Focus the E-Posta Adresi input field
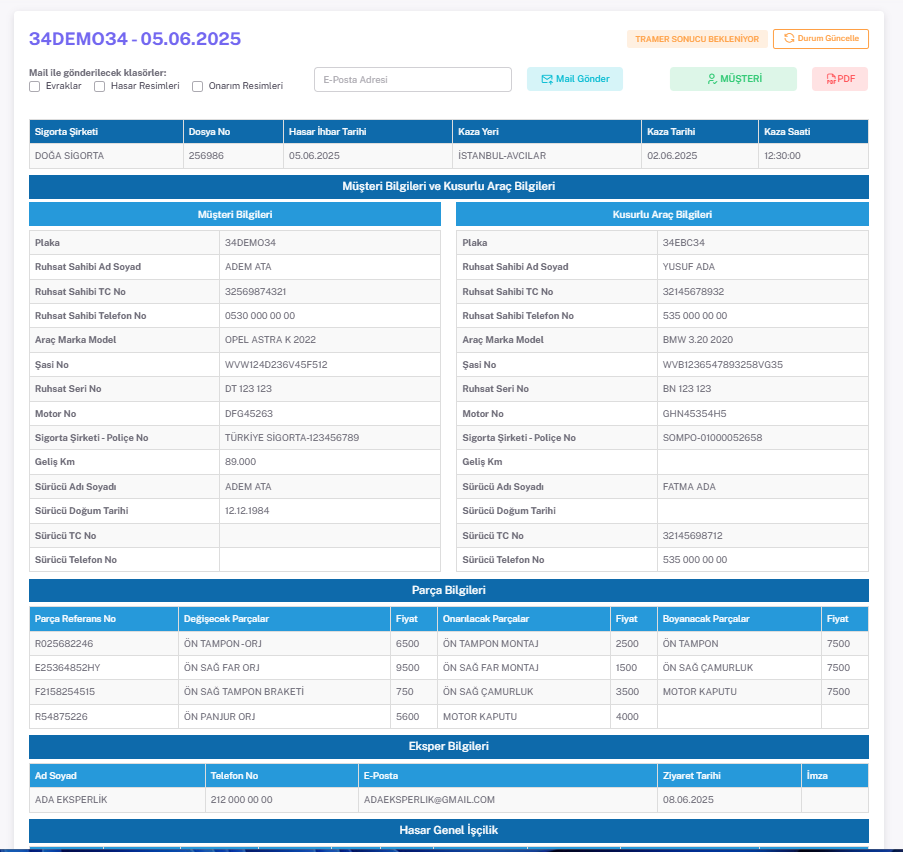The width and height of the screenshot is (903, 852). [x=412, y=79]
